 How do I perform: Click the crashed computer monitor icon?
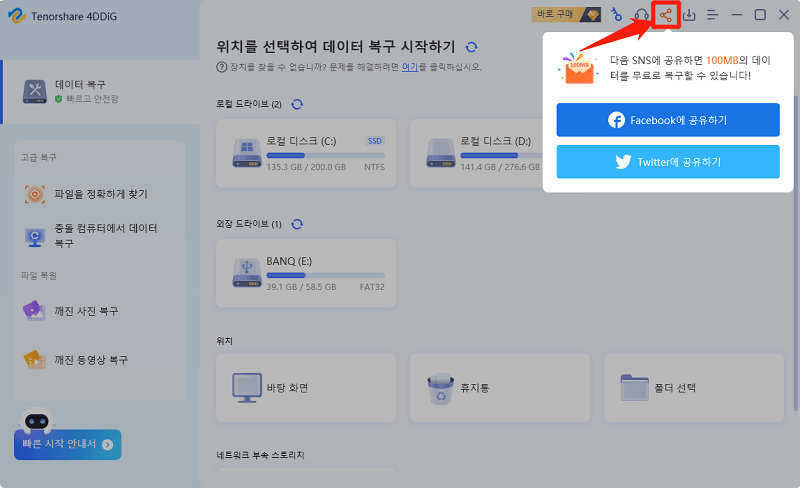pos(35,237)
